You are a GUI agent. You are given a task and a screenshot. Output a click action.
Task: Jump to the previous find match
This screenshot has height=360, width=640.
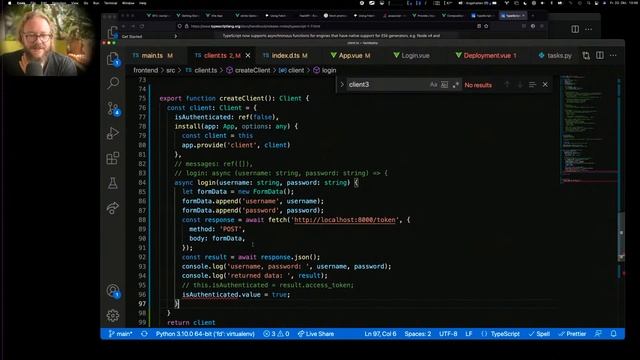pyautogui.click(x=507, y=84)
